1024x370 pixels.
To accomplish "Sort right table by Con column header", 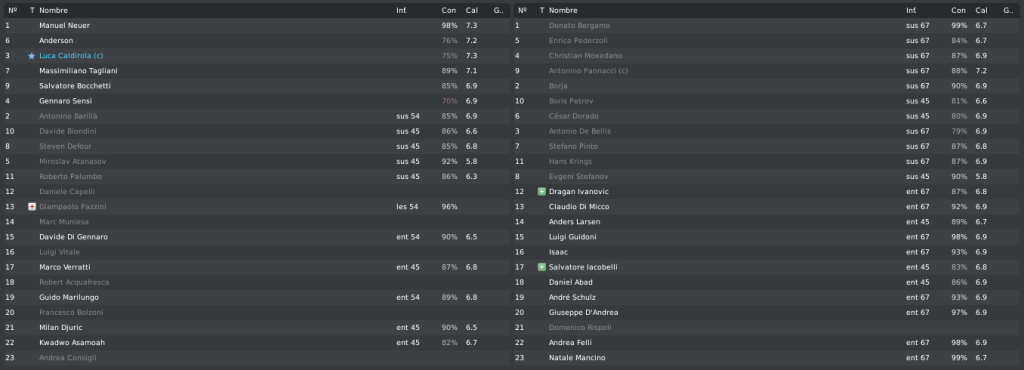I will pyautogui.click(x=958, y=10).
